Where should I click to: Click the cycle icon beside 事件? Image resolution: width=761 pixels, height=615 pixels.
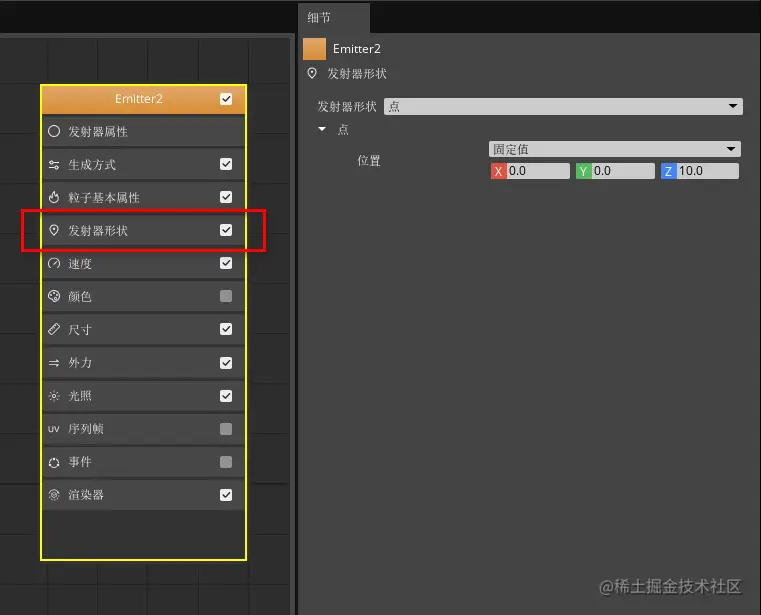coord(54,463)
